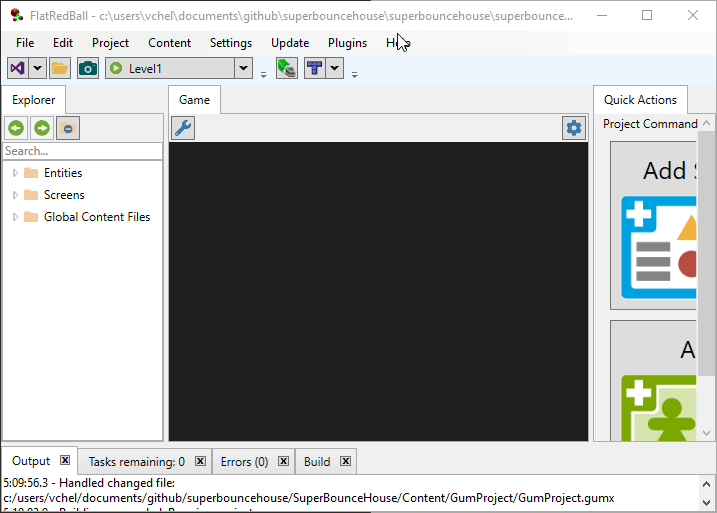Click the blue T-shaped toolbar icon
This screenshot has width=717, height=513.
click(x=315, y=69)
